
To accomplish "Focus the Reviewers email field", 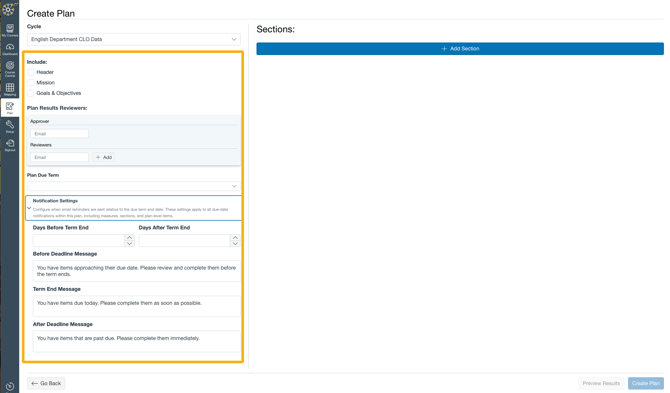I will (59, 157).
